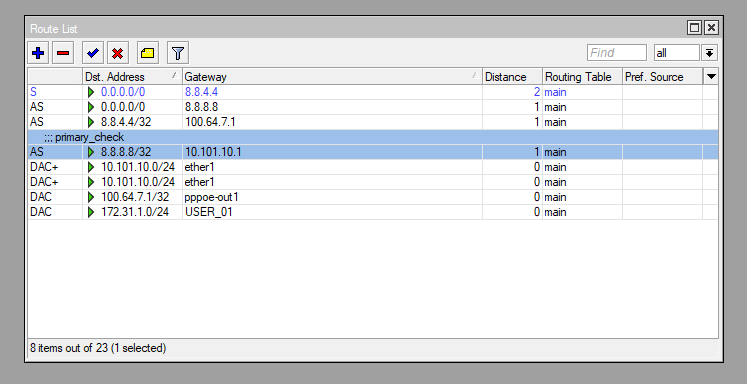Click the status bar item count text

click(x=98, y=348)
